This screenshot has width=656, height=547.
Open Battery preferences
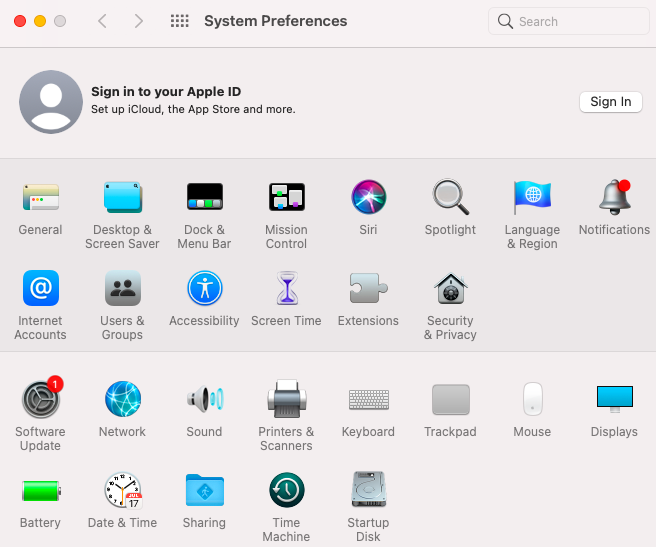click(x=41, y=491)
